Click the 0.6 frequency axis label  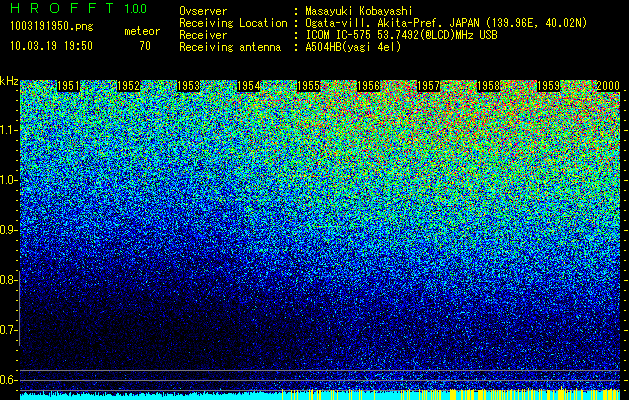click(7, 380)
